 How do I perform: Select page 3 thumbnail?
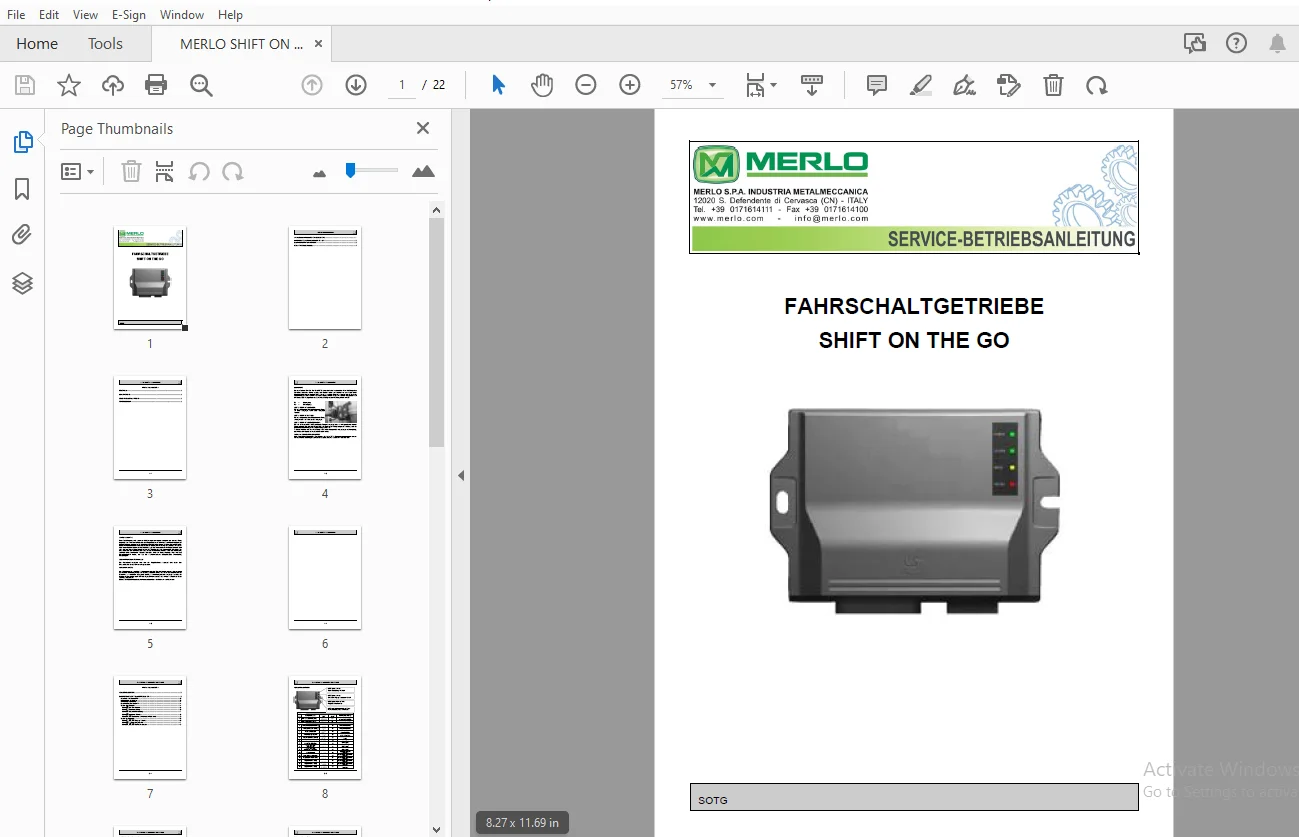(x=150, y=428)
